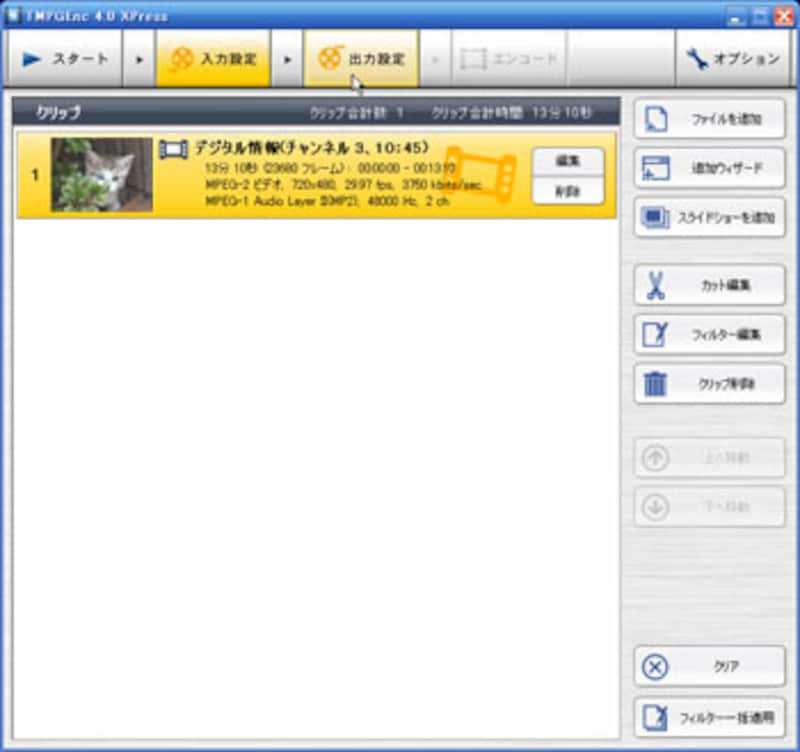Click the page icon on ファイルを追加

(x=656, y=119)
